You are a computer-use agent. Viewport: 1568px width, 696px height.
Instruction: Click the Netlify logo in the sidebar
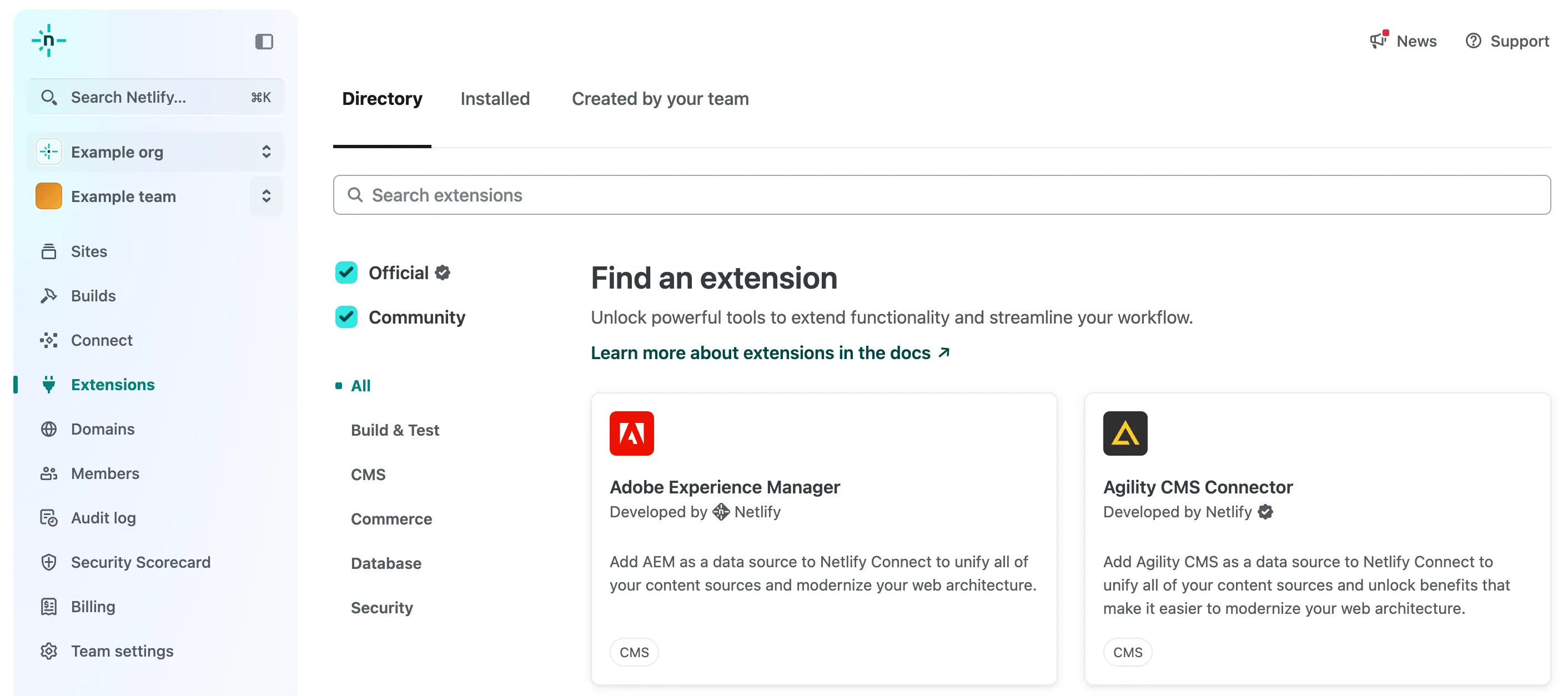[x=49, y=41]
